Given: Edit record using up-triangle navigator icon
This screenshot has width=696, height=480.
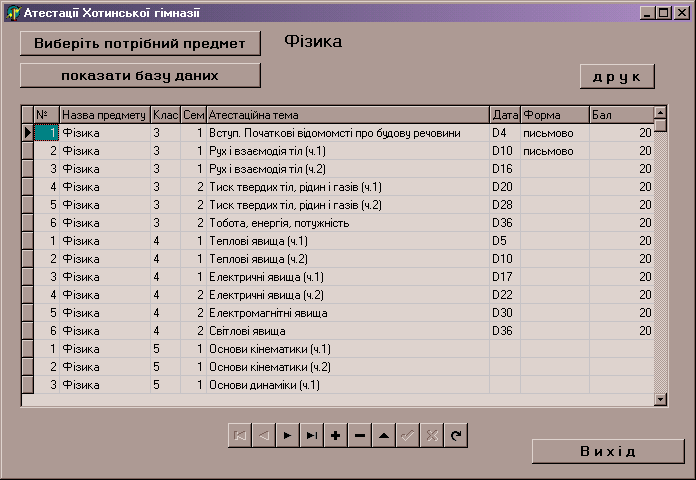Looking at the screenshot, I should [x=384, y=436].
